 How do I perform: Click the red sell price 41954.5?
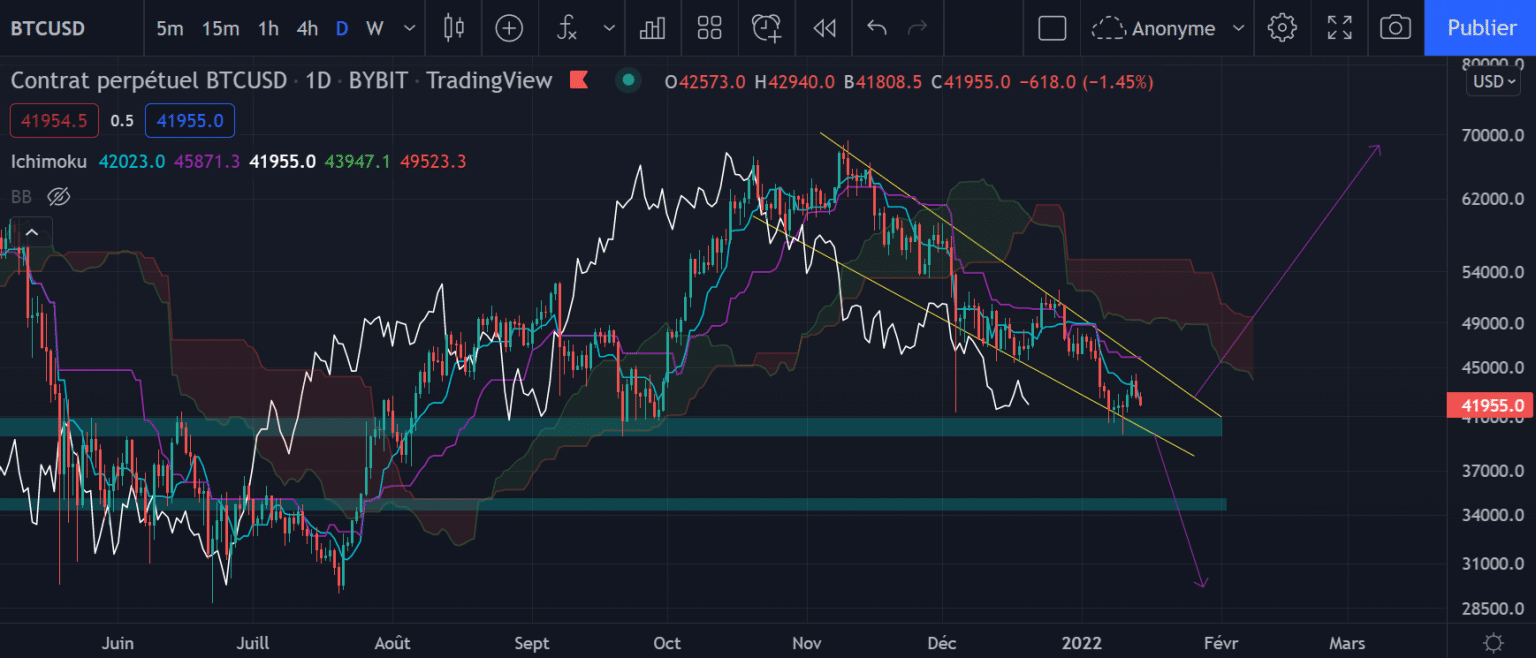[56, 120]
